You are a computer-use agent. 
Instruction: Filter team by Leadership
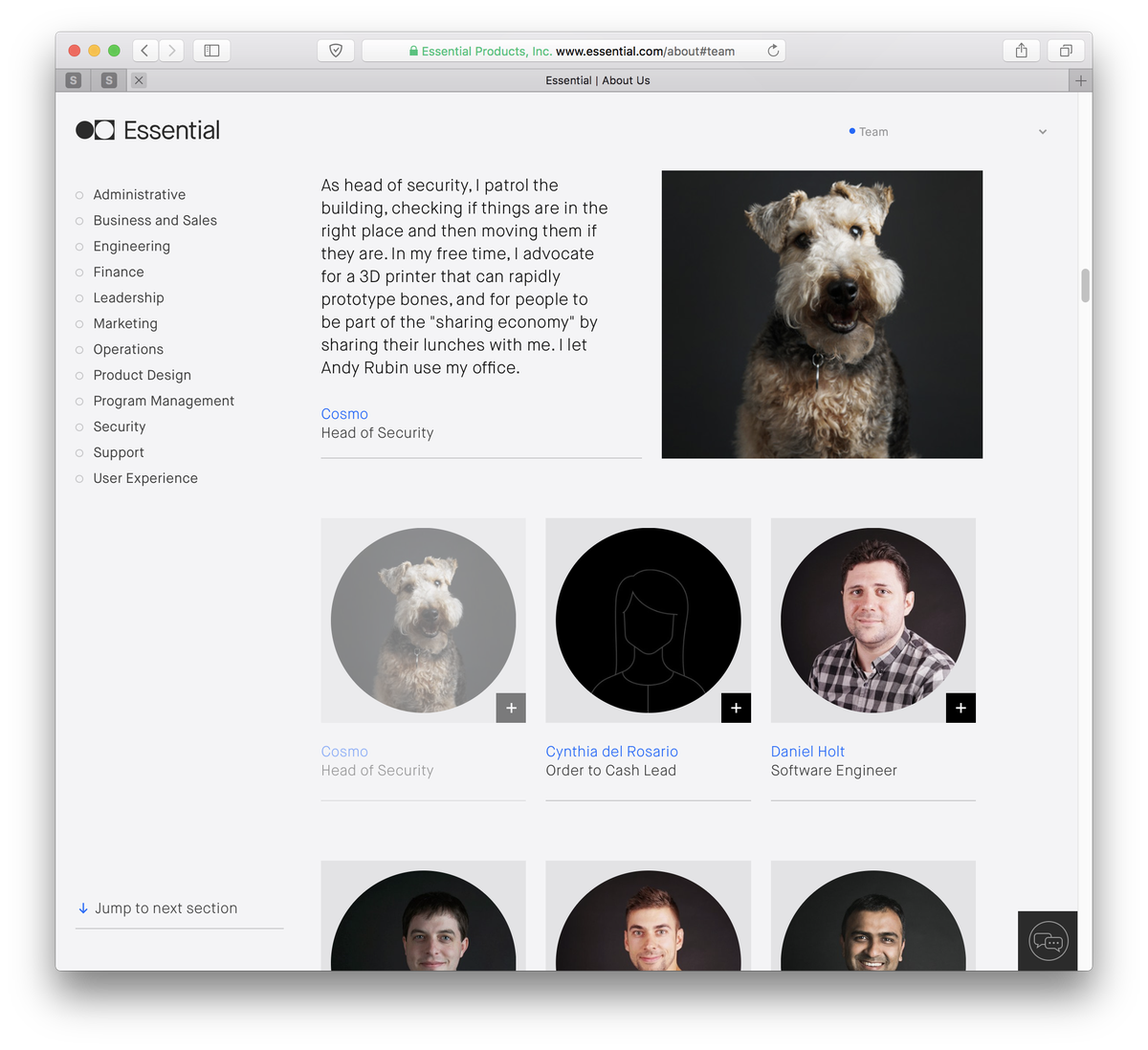click(x=129, y=297)
